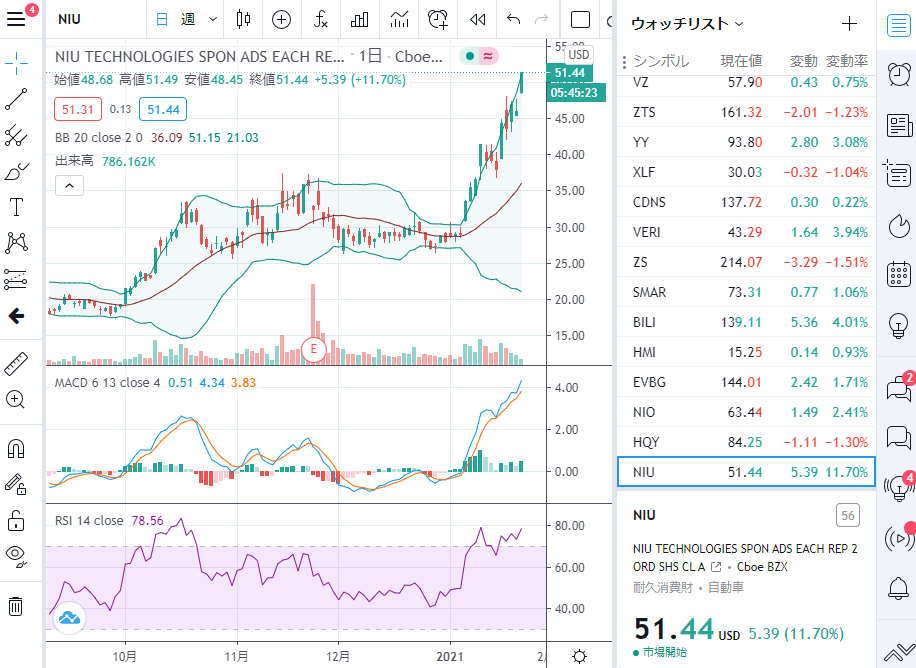Open the notifications bell sidebar icon
Screen dimensions: 916x668
(x=898, y=588)
